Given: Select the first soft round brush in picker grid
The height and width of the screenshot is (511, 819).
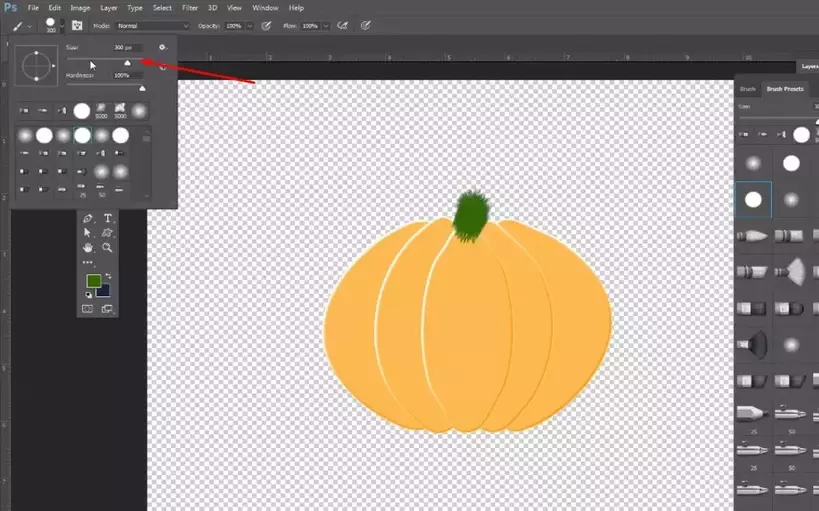Looking at the screenshot, I should click(x=25, y=135).
